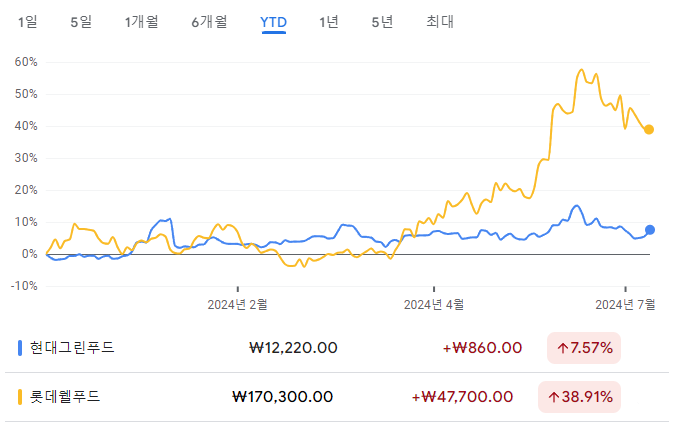Click the 30% y-axis label
This screenshot has width=684, height=430.
[x=26, y=158]
